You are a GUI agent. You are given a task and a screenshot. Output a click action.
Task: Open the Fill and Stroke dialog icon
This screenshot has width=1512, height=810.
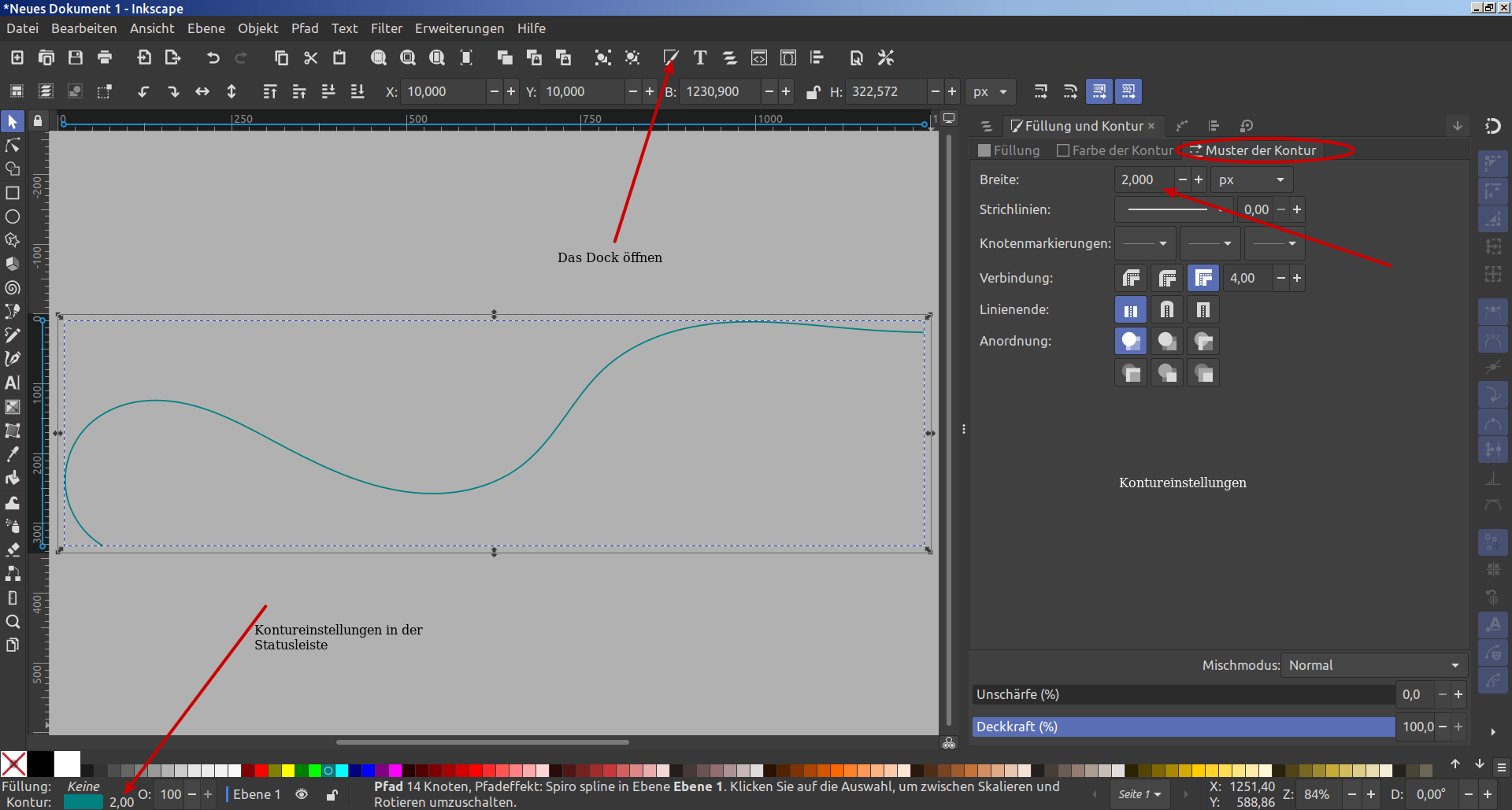click(670, 57)
